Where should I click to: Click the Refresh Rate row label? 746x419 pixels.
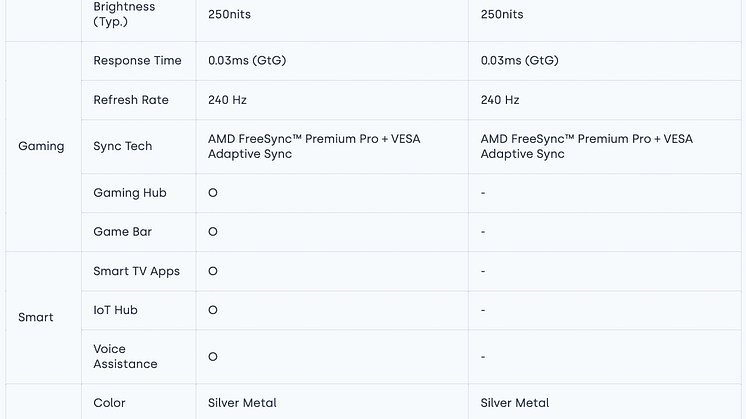pyautogui.click(x=131, y=100)
